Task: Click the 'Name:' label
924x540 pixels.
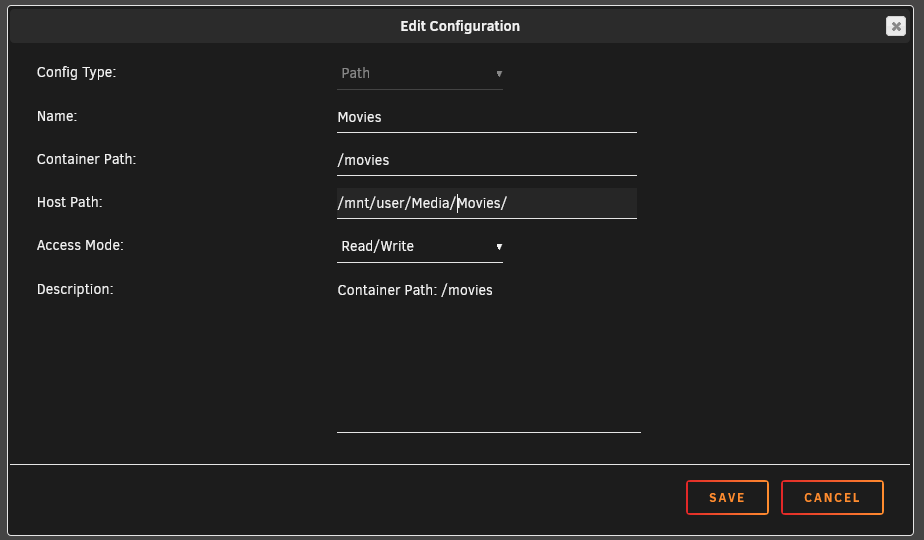Action: (57, 116)
